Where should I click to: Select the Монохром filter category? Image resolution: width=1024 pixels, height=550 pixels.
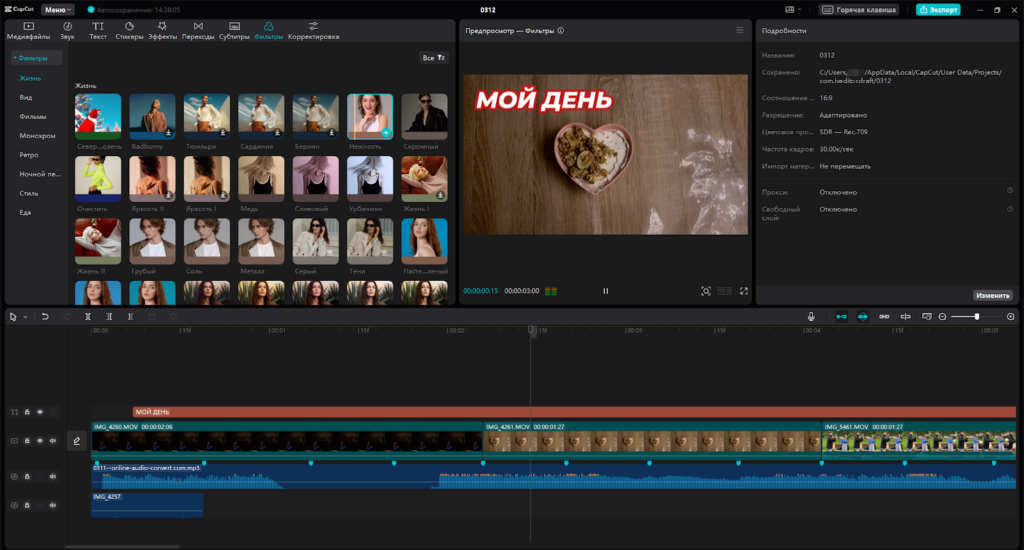(x=37, y=135)
